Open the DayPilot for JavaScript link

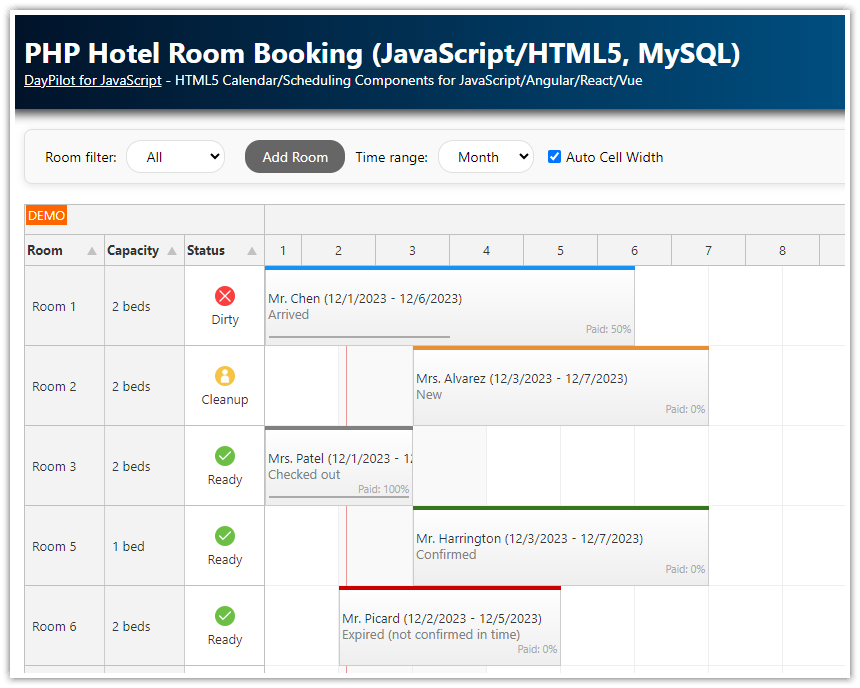click(92, 81)
